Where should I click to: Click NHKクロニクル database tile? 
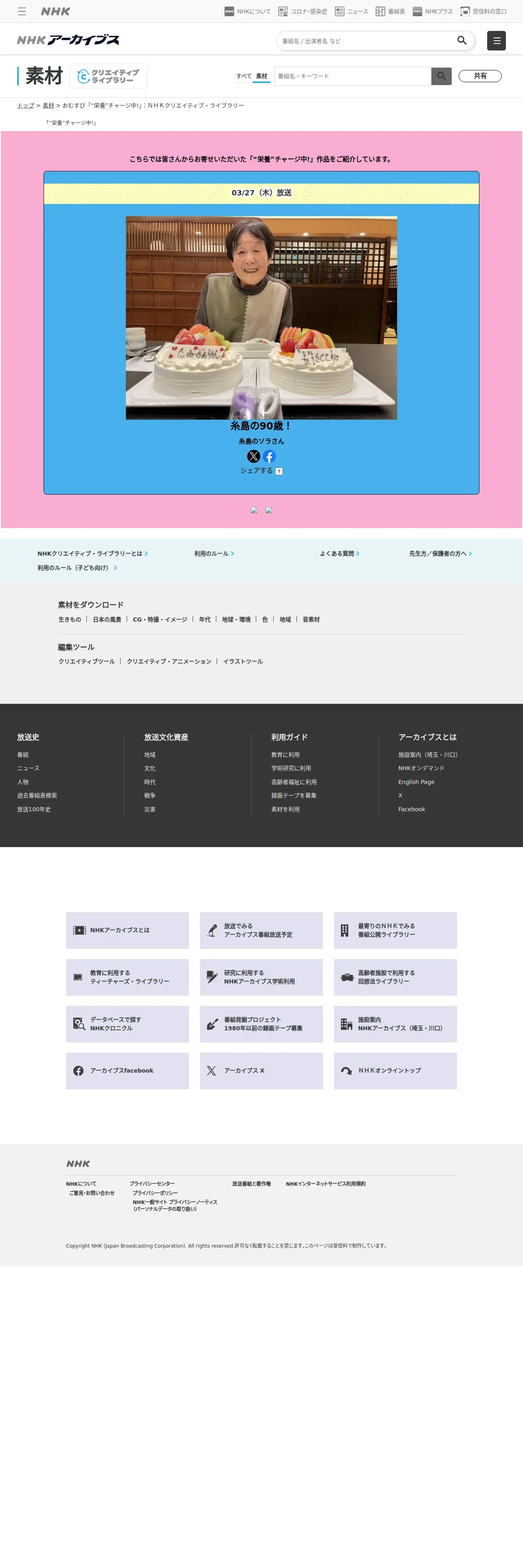[x=127, y=1024]
